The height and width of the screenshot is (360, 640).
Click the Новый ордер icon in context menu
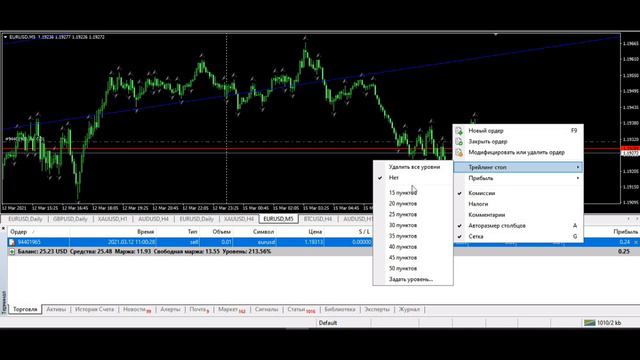[x=459, y=131]
